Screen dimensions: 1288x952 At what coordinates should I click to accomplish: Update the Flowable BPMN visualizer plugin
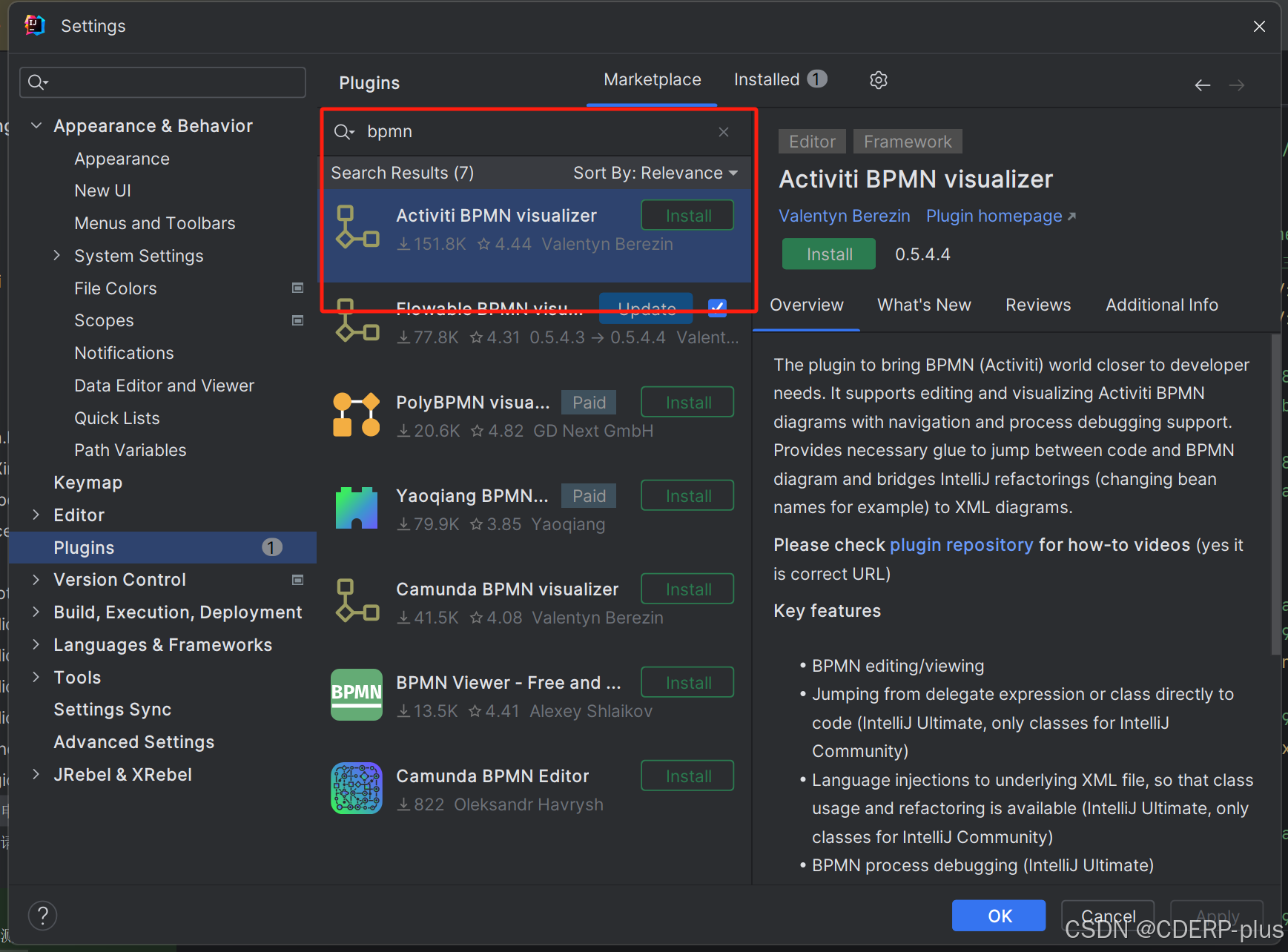click(646, 308)
